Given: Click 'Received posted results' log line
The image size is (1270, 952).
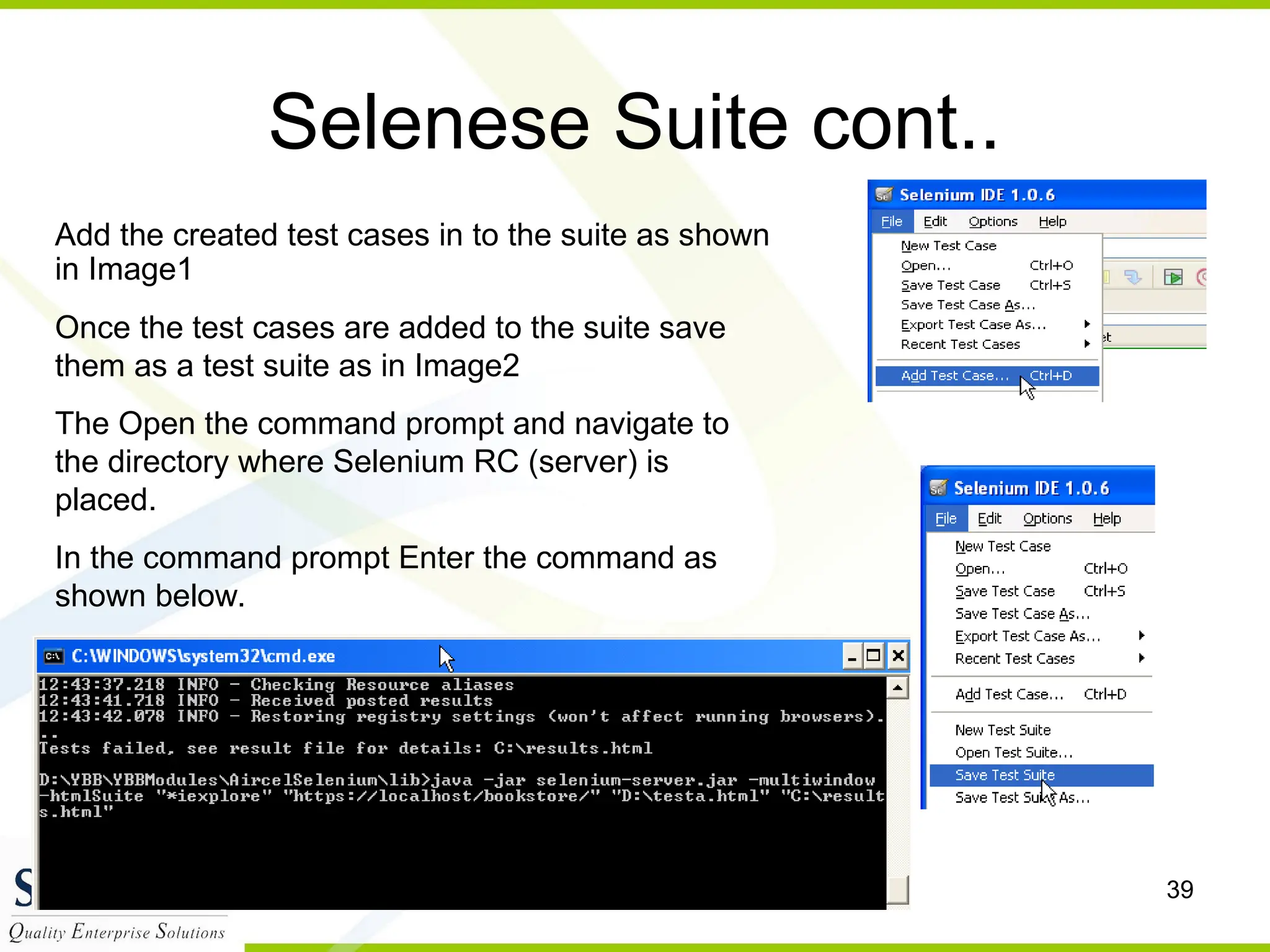Looking at the screenshot, I should coord(266,700).
